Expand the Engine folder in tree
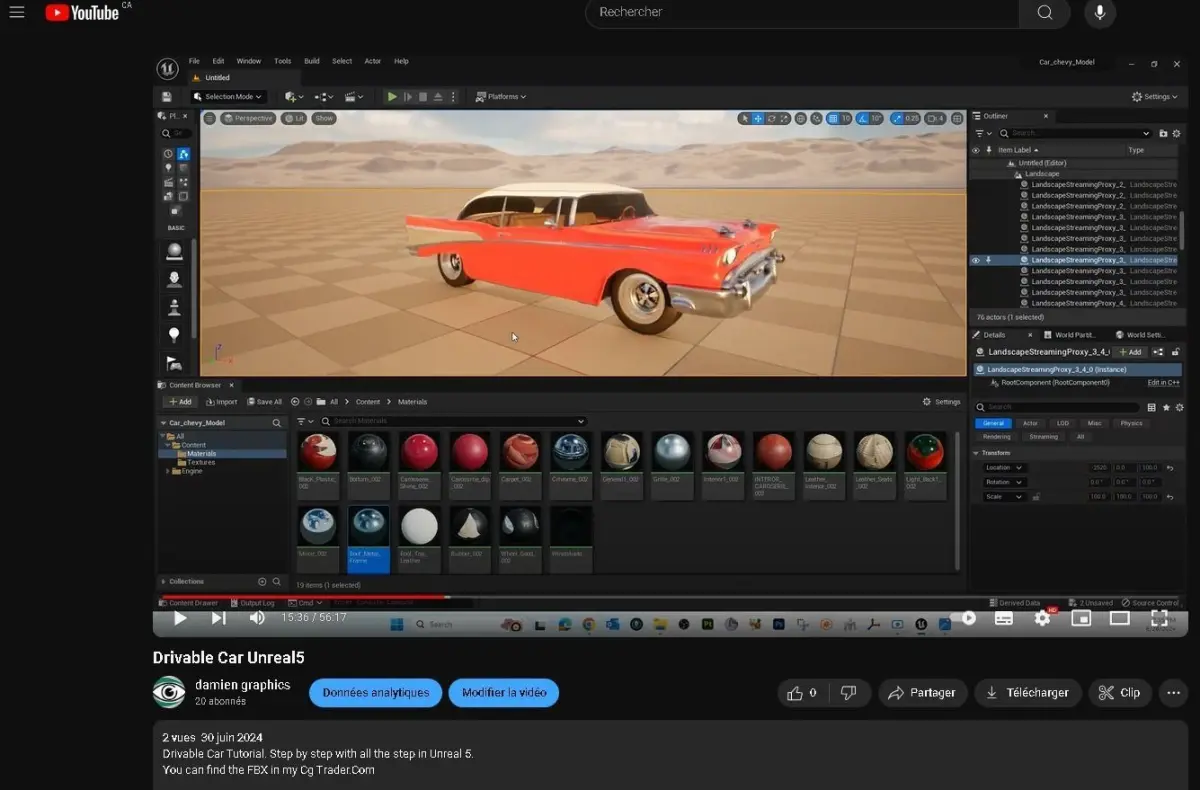Viewport: 1200px width, 790px height. (x=167, y=471)
